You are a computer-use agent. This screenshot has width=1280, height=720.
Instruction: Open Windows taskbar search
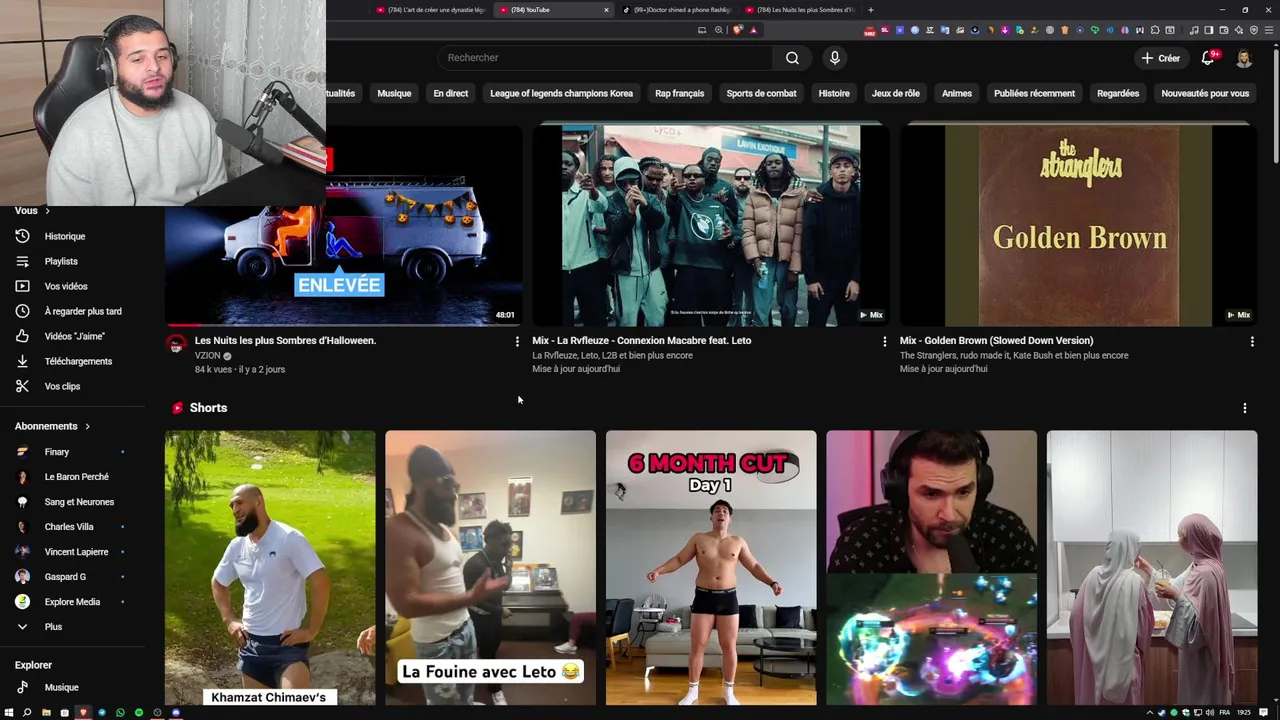click(x=27, y=713)
